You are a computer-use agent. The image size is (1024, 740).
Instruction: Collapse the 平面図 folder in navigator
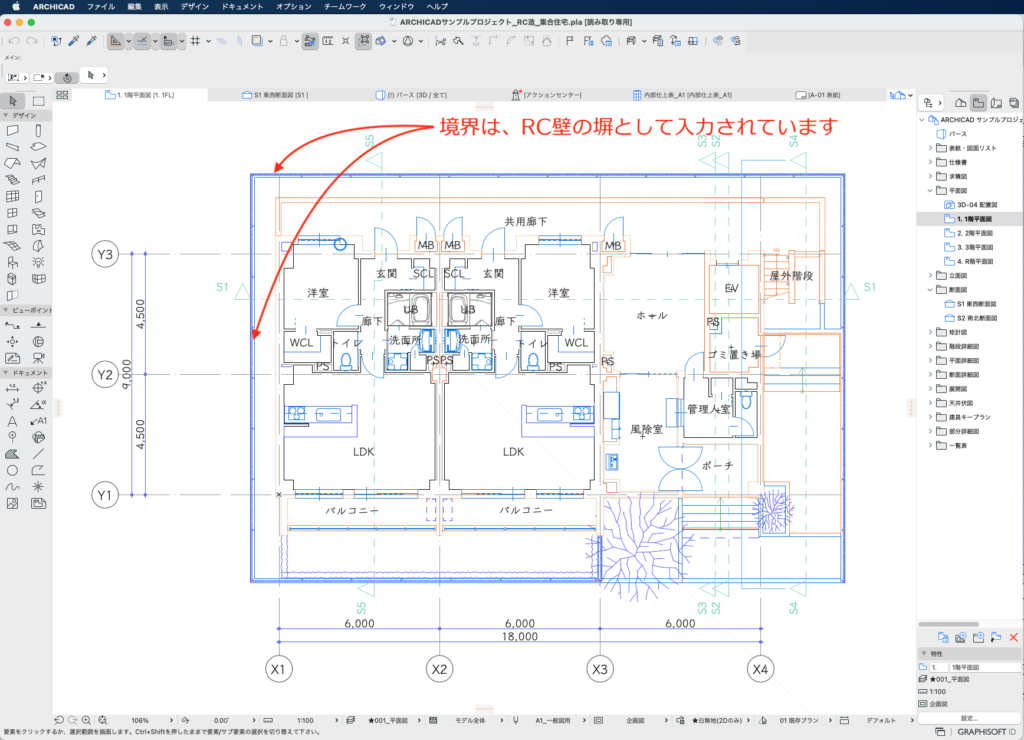coord(931,191)
